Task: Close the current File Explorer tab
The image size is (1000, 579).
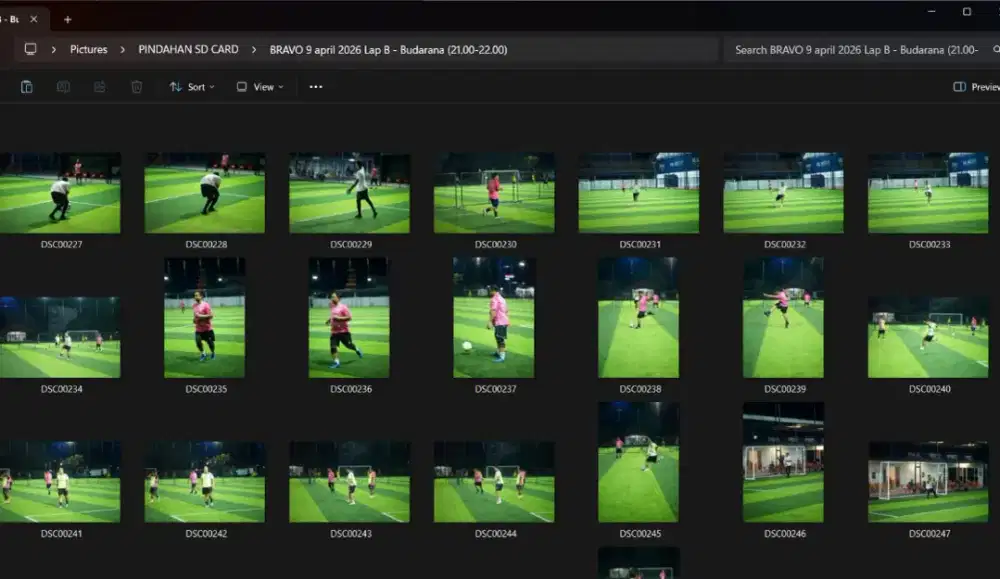Action: coord(35,19)
